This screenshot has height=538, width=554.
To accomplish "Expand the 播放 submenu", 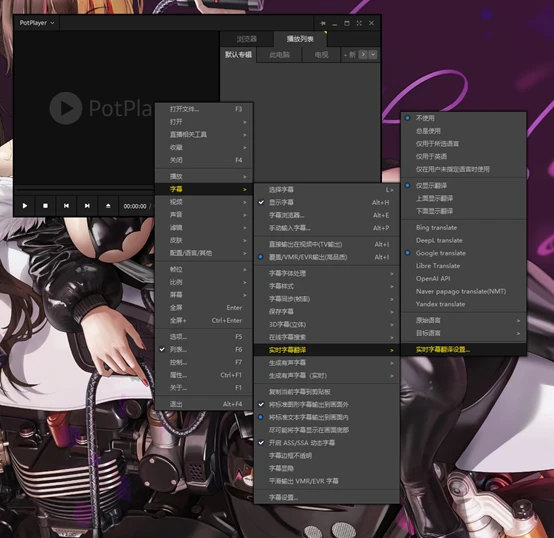I will point(204,176).
